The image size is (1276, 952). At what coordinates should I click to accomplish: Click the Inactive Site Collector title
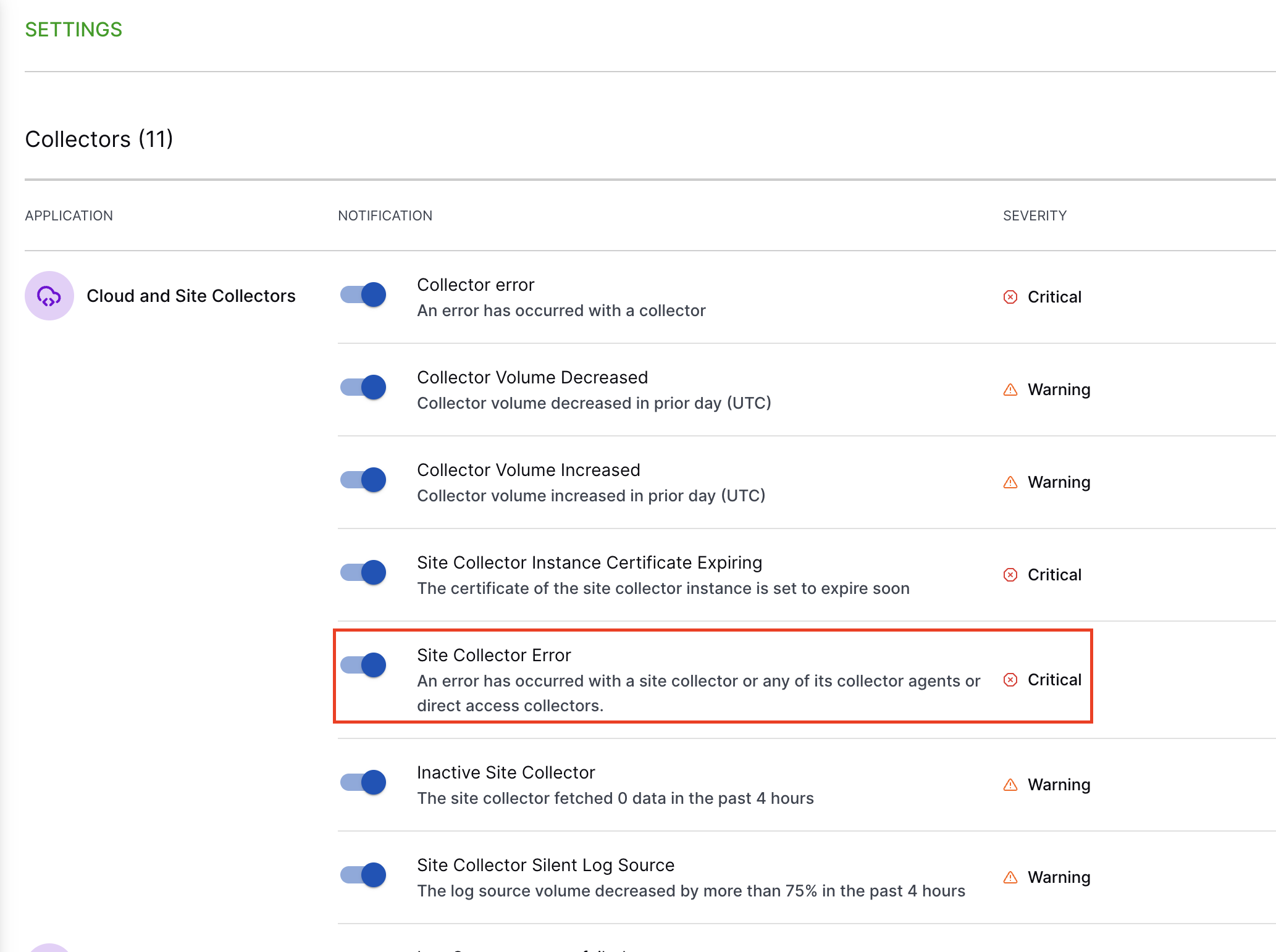coord(506,772)
